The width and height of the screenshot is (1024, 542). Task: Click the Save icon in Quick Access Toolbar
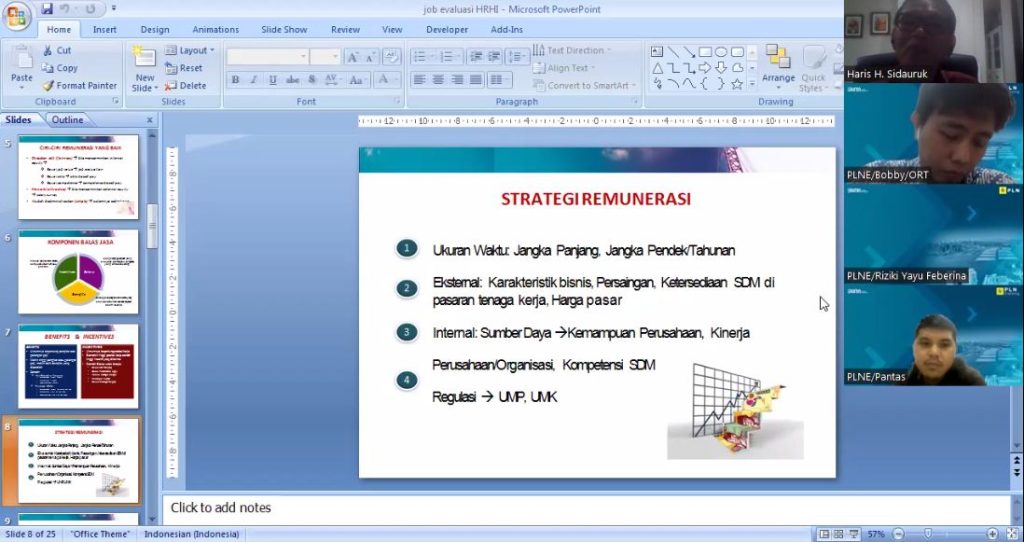(x=47, y=9)
